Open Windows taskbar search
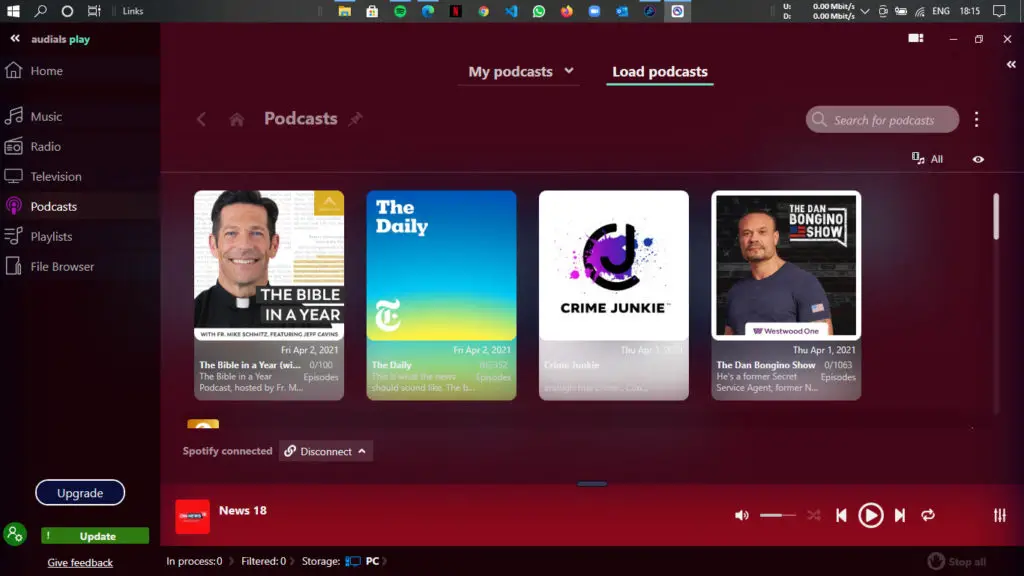Viewport: 1024px width, 576px height. coord(40,11)
